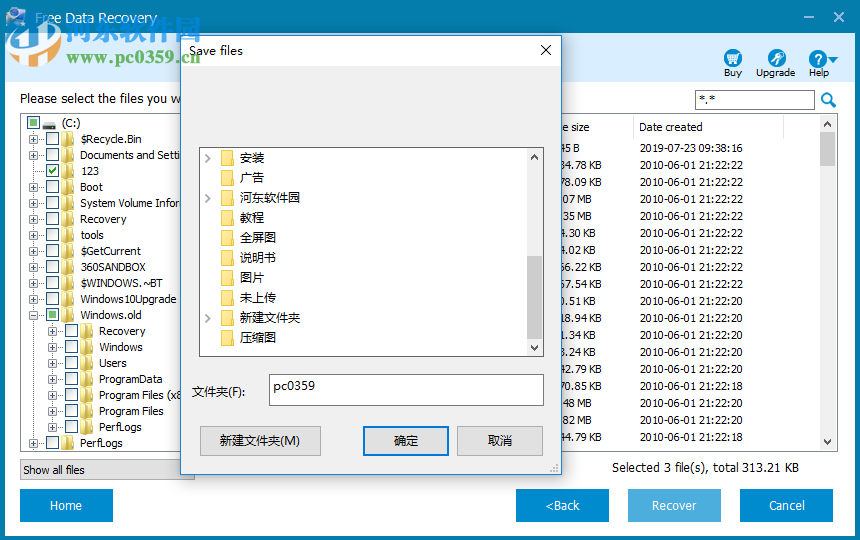Check the 360SANDBOX folder checkbox

coord(53,266)
